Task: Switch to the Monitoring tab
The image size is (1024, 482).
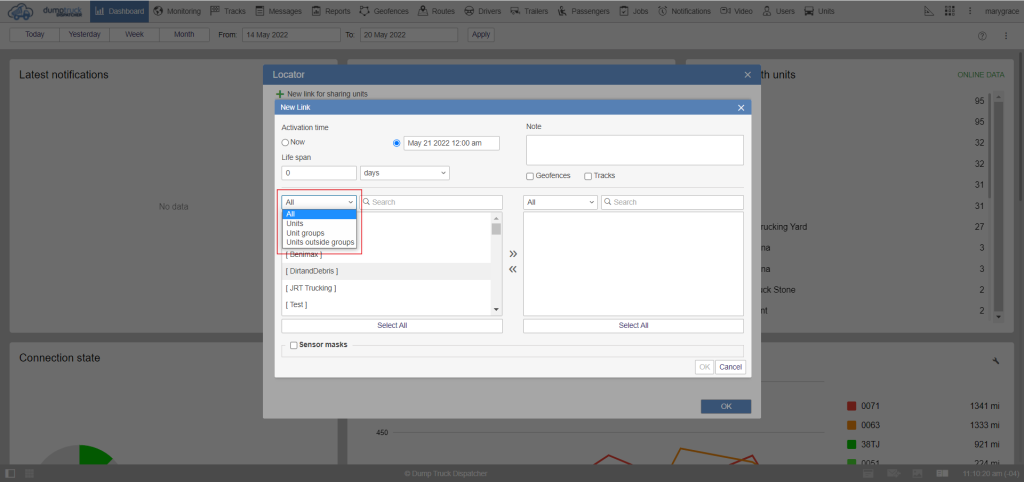Action: tap(177, 11)
